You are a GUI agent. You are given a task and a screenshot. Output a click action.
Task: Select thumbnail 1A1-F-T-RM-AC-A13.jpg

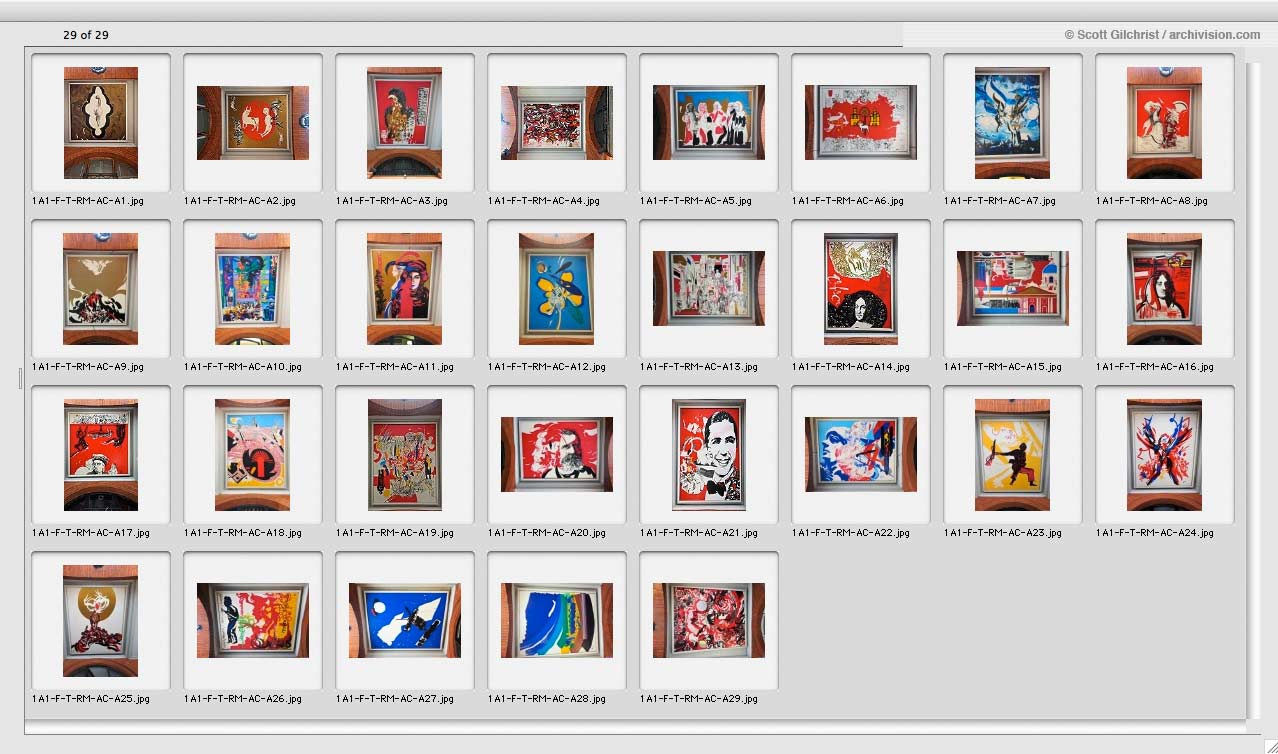click(x=709, y=289)
